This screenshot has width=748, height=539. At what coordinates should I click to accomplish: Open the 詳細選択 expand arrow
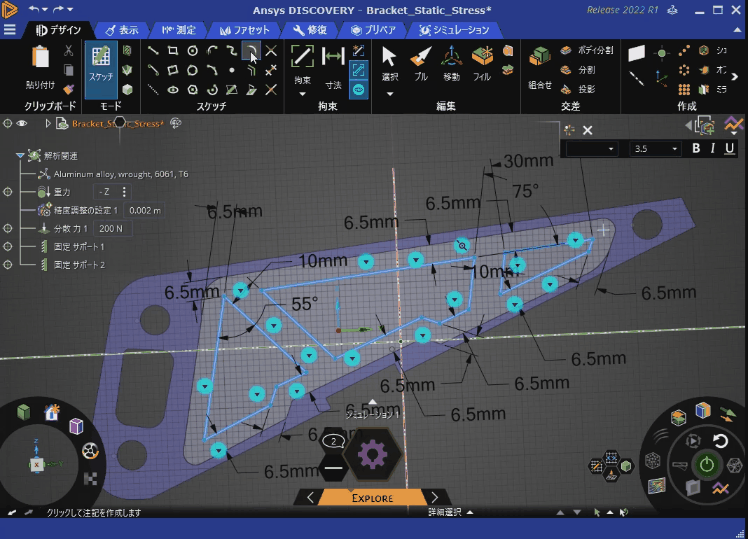click(470, 512)
